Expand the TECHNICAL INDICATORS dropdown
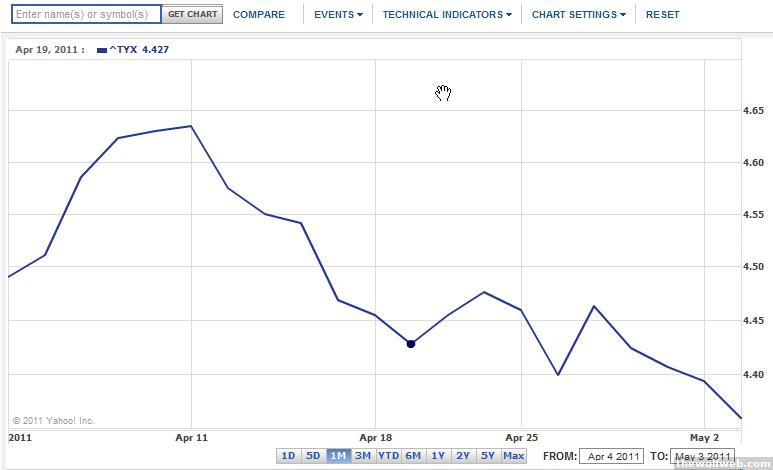The image size is (773, 470). (447, 15)
